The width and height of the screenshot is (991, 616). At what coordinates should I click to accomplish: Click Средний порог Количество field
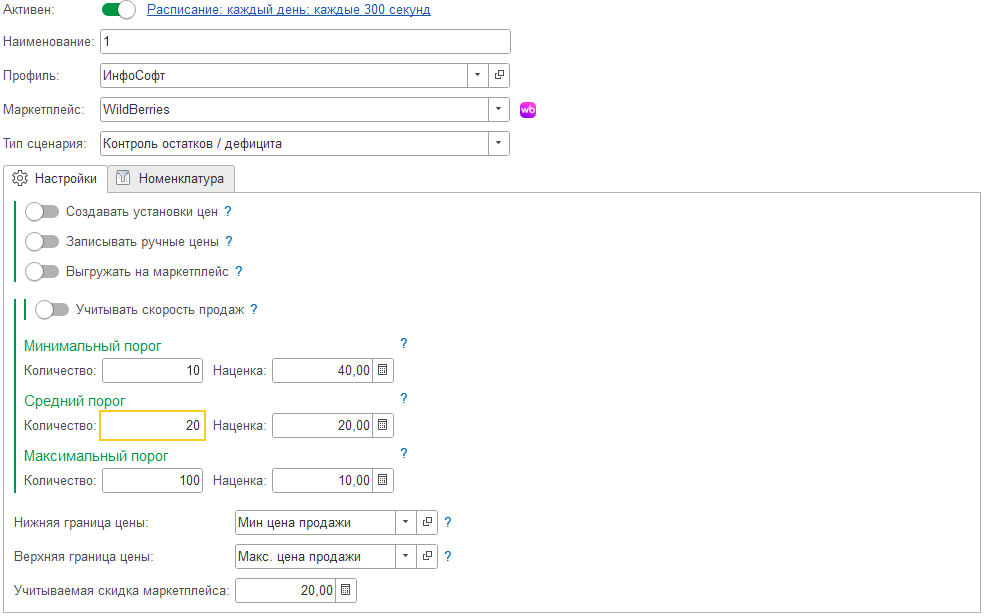tap(152, 425)
